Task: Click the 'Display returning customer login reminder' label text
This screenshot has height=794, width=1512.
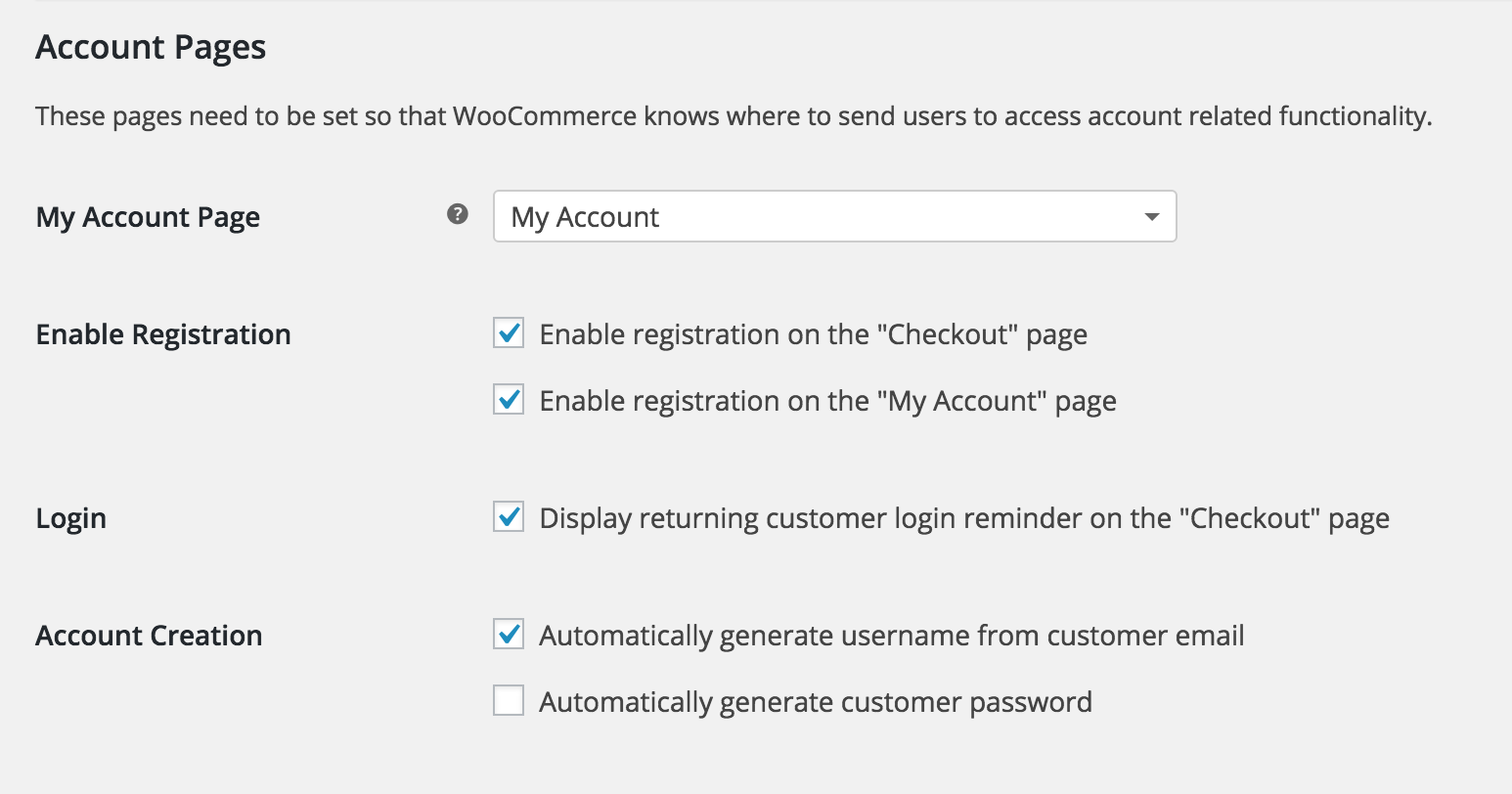Action: 963,518
